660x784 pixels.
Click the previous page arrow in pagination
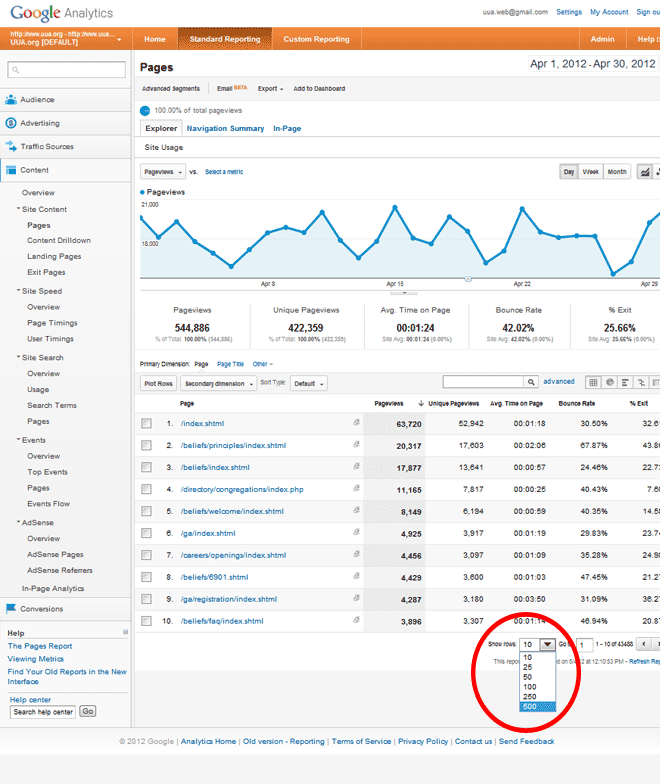(644, 644)
